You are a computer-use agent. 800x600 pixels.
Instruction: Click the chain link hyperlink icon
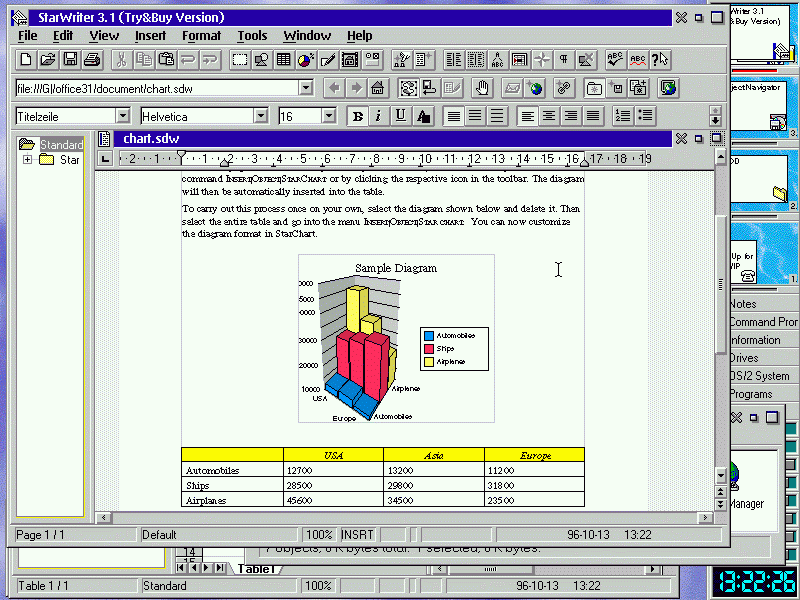coord(564,88)
